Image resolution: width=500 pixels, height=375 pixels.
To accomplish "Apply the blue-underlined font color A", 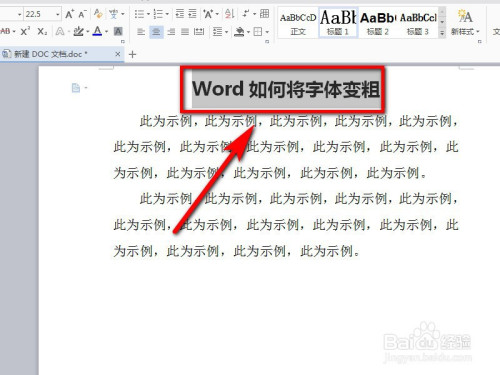I will 97,31.
